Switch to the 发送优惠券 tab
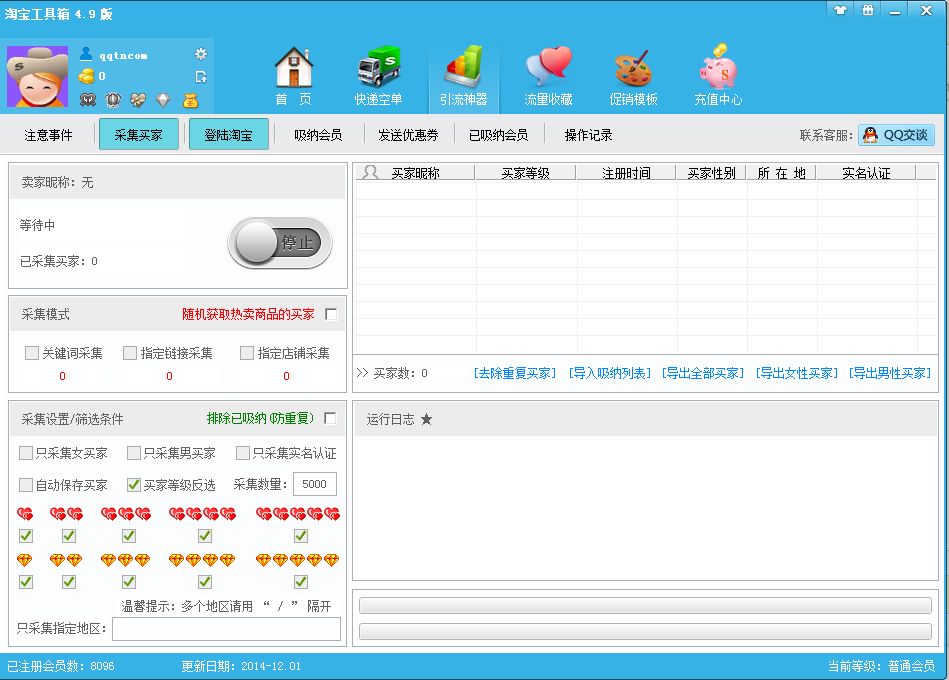Viewport: 949px width, 680px height. click(409, 135)
